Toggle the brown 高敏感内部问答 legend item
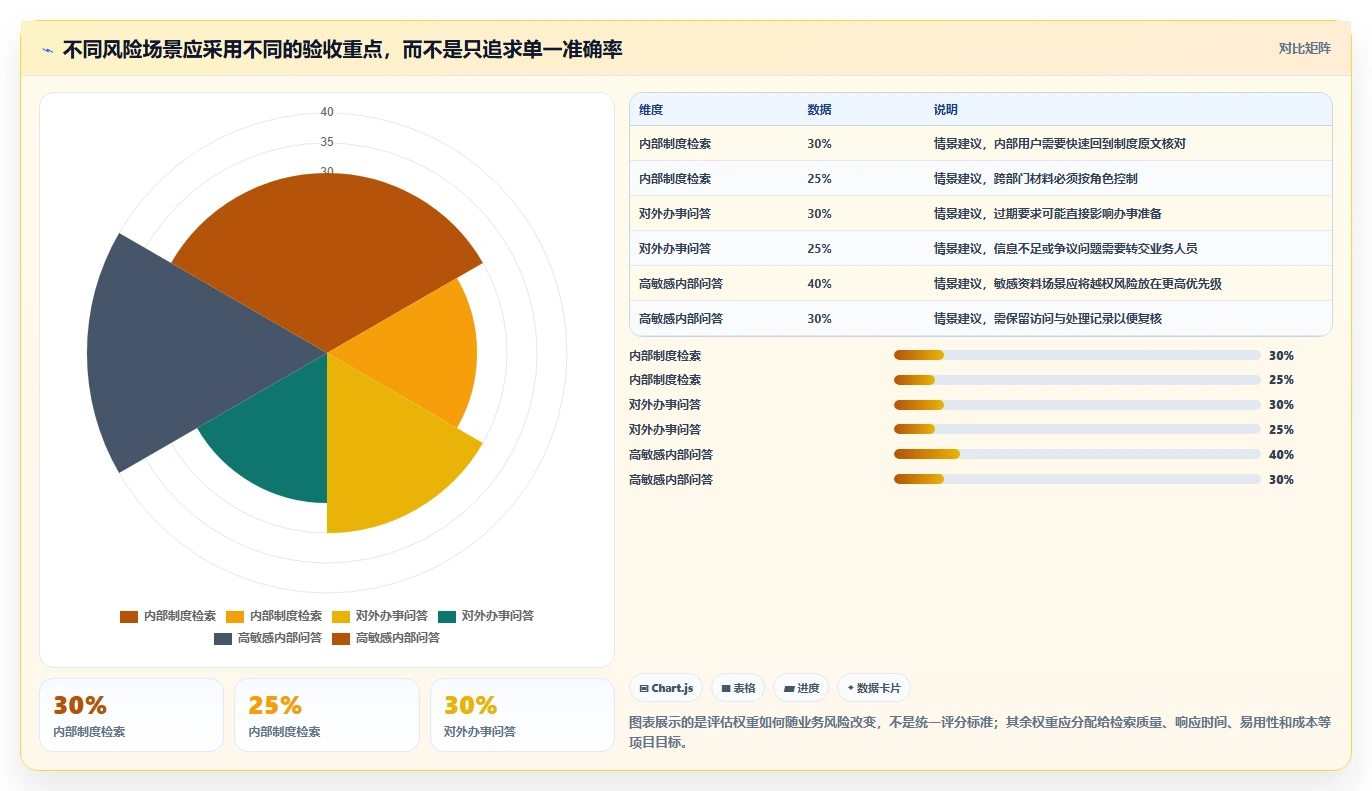The height and width of the screenshot is (791, 1372). click(386, 638)
